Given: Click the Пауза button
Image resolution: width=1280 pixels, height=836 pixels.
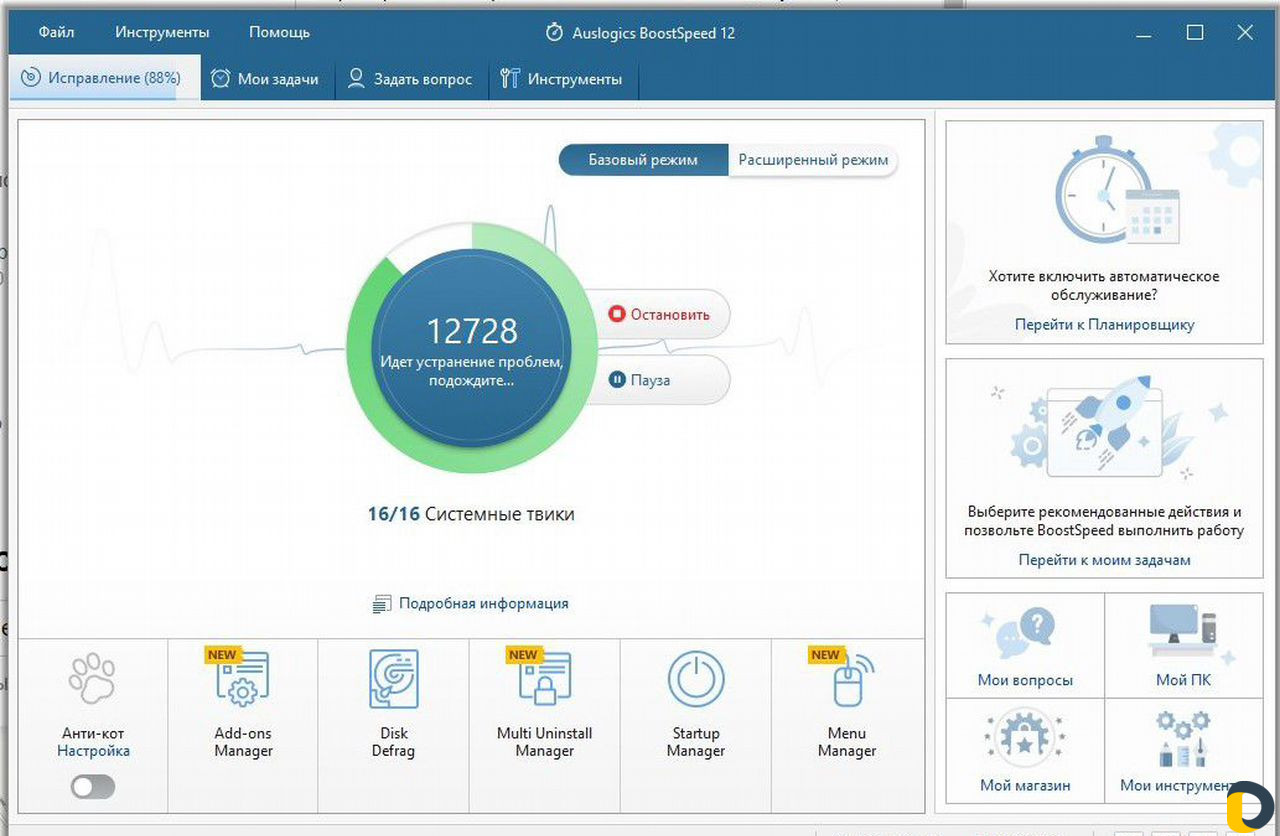Looking at the screenshot, I should [x=660, y=380].
